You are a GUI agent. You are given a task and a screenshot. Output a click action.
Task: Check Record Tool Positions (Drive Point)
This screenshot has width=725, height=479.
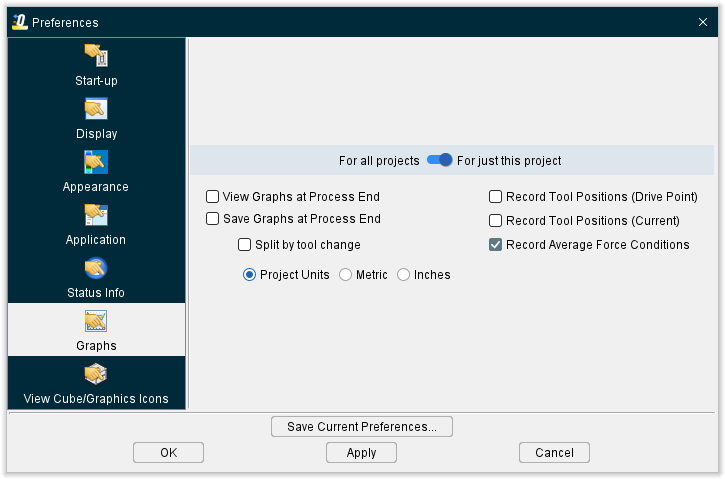coord(495,197)
